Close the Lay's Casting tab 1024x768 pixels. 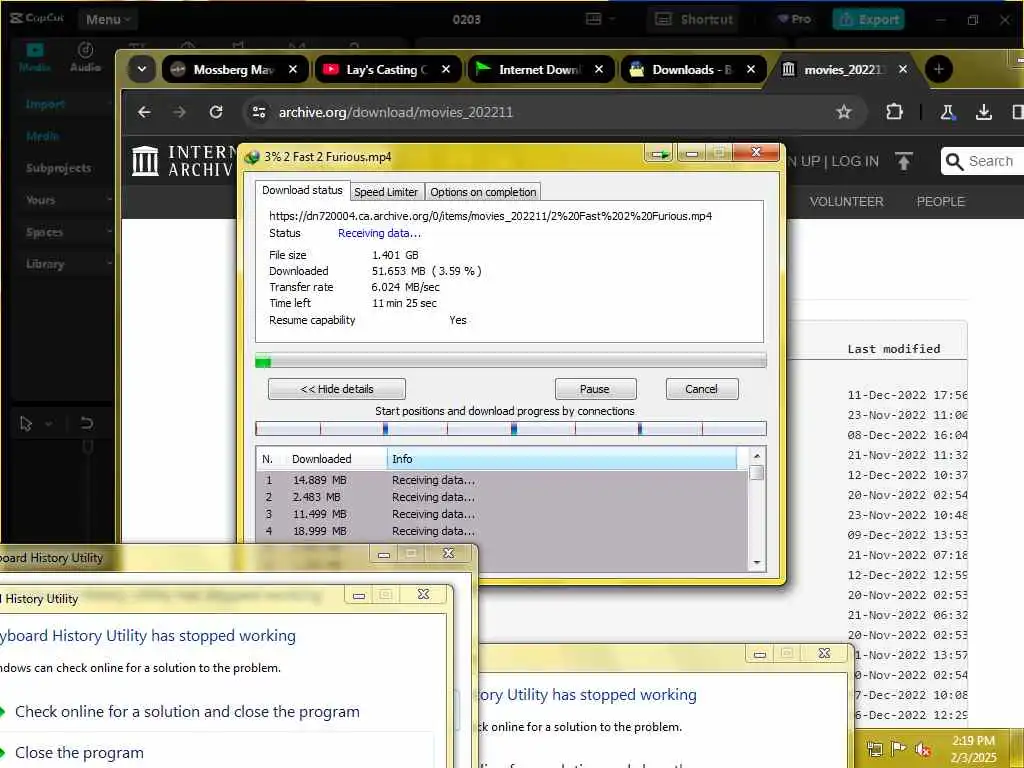click(x=446, y=69)
